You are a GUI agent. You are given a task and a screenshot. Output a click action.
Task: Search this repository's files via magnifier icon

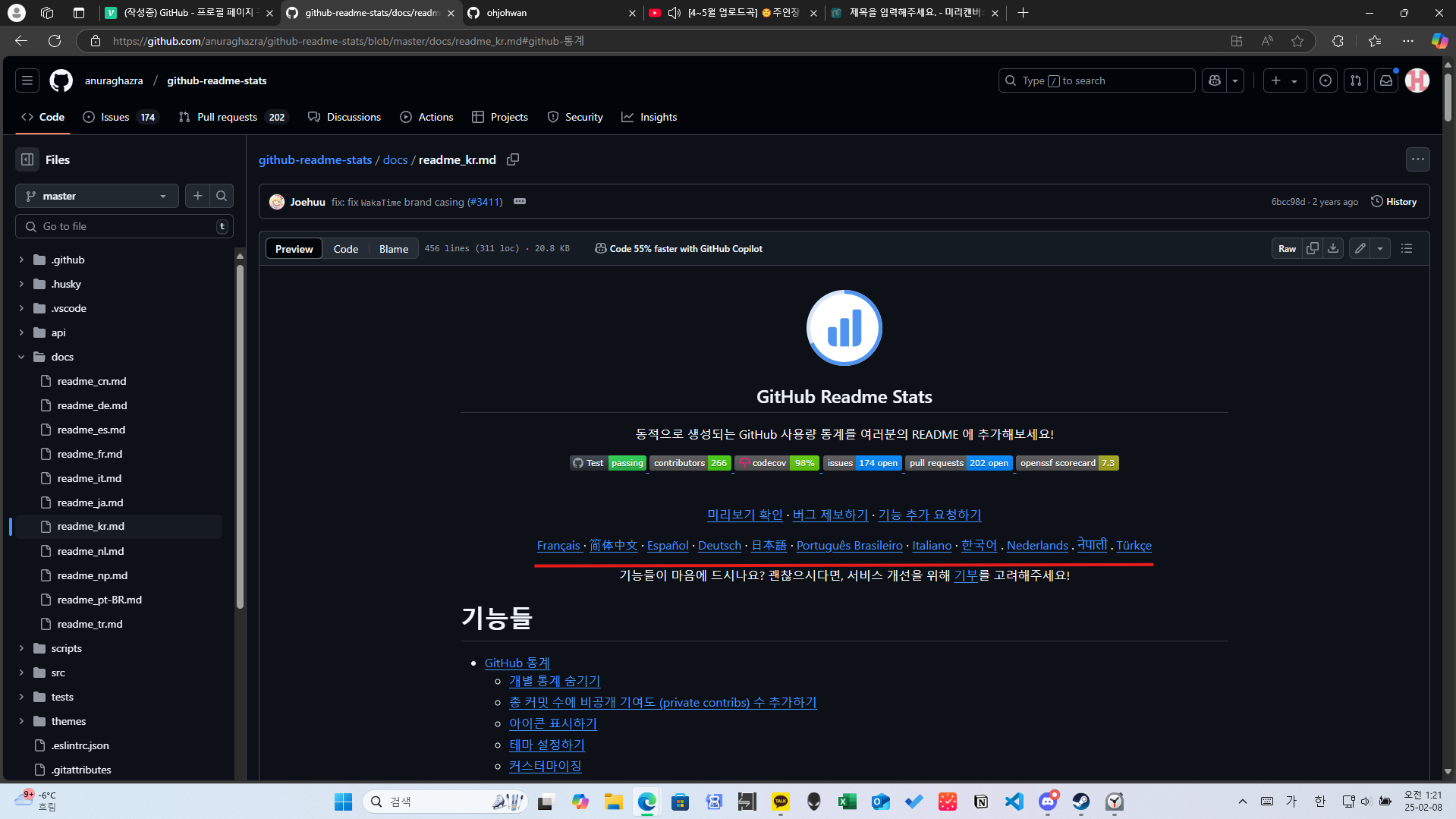coord(222,196)
